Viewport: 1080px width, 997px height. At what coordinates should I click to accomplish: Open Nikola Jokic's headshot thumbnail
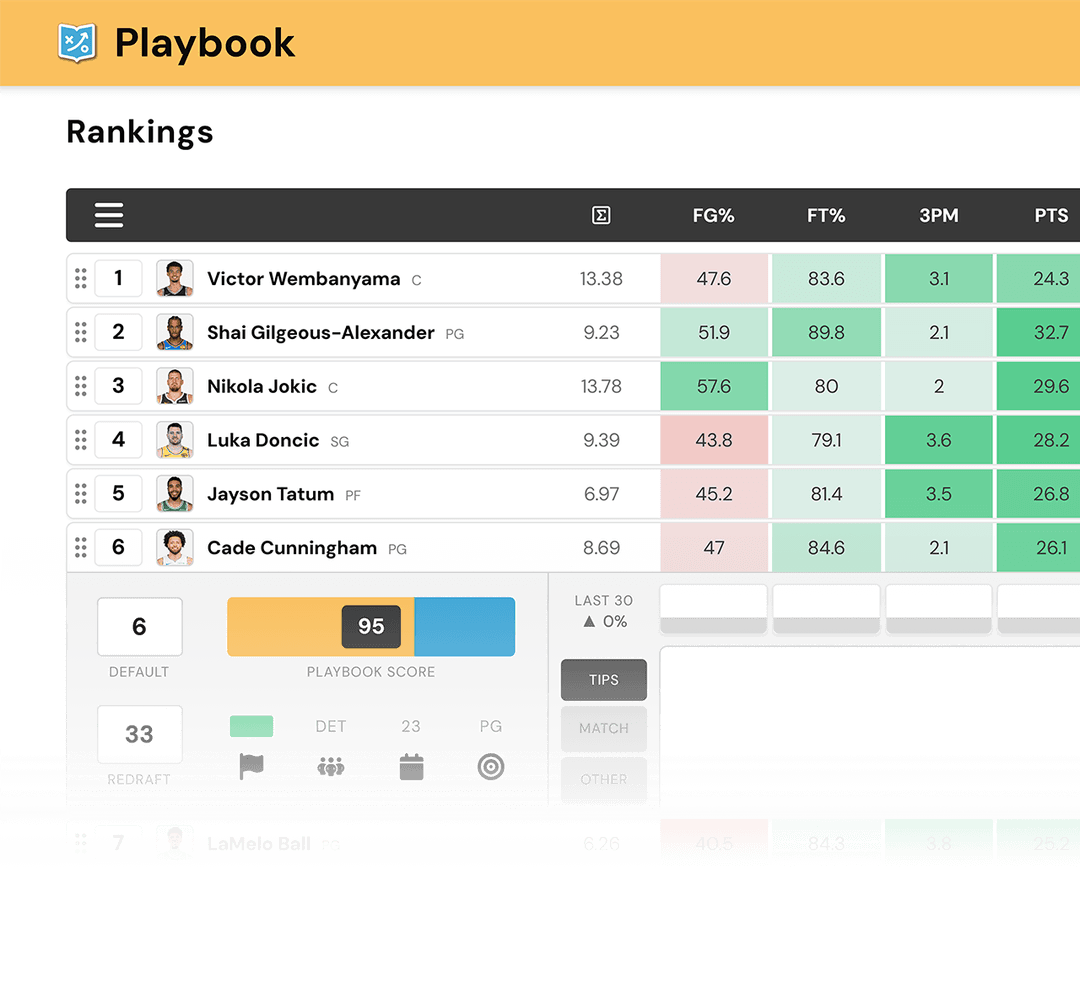(x=175, y=386)
